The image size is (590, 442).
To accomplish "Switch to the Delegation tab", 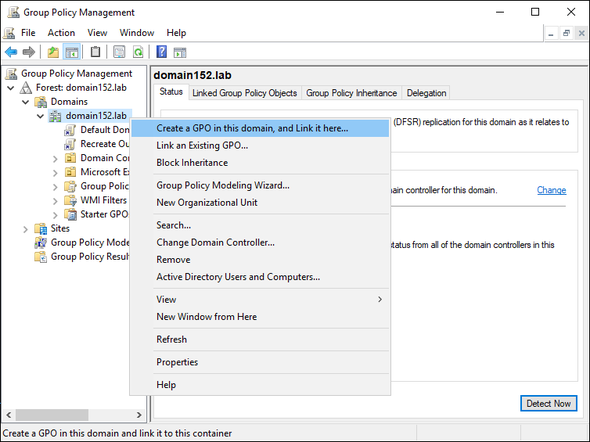I will [x=426, y=93].
